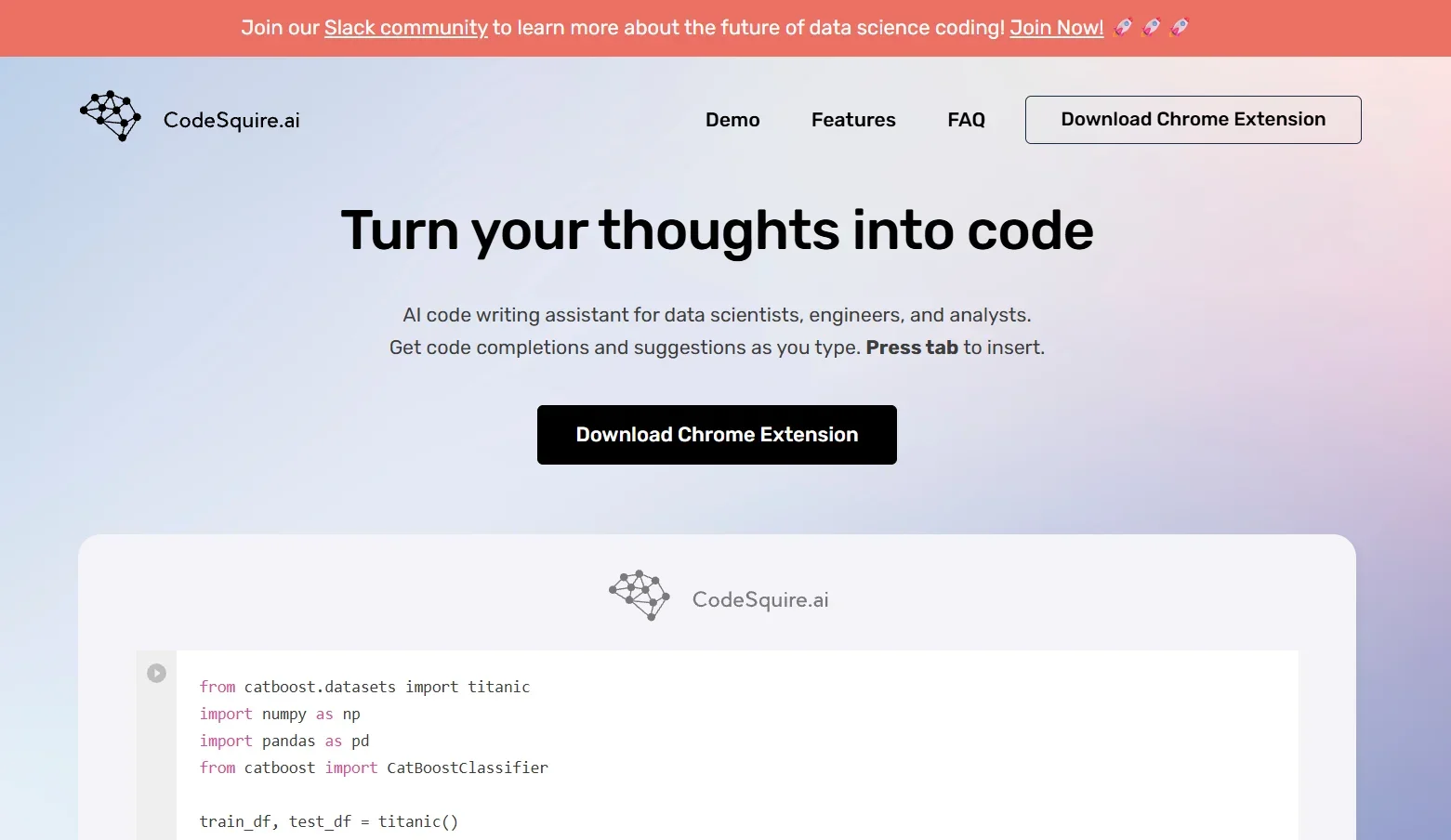The height and width of the screenshot is (840, 1451).
Task: Open the Demo navigation item
Action: [732, 120]
